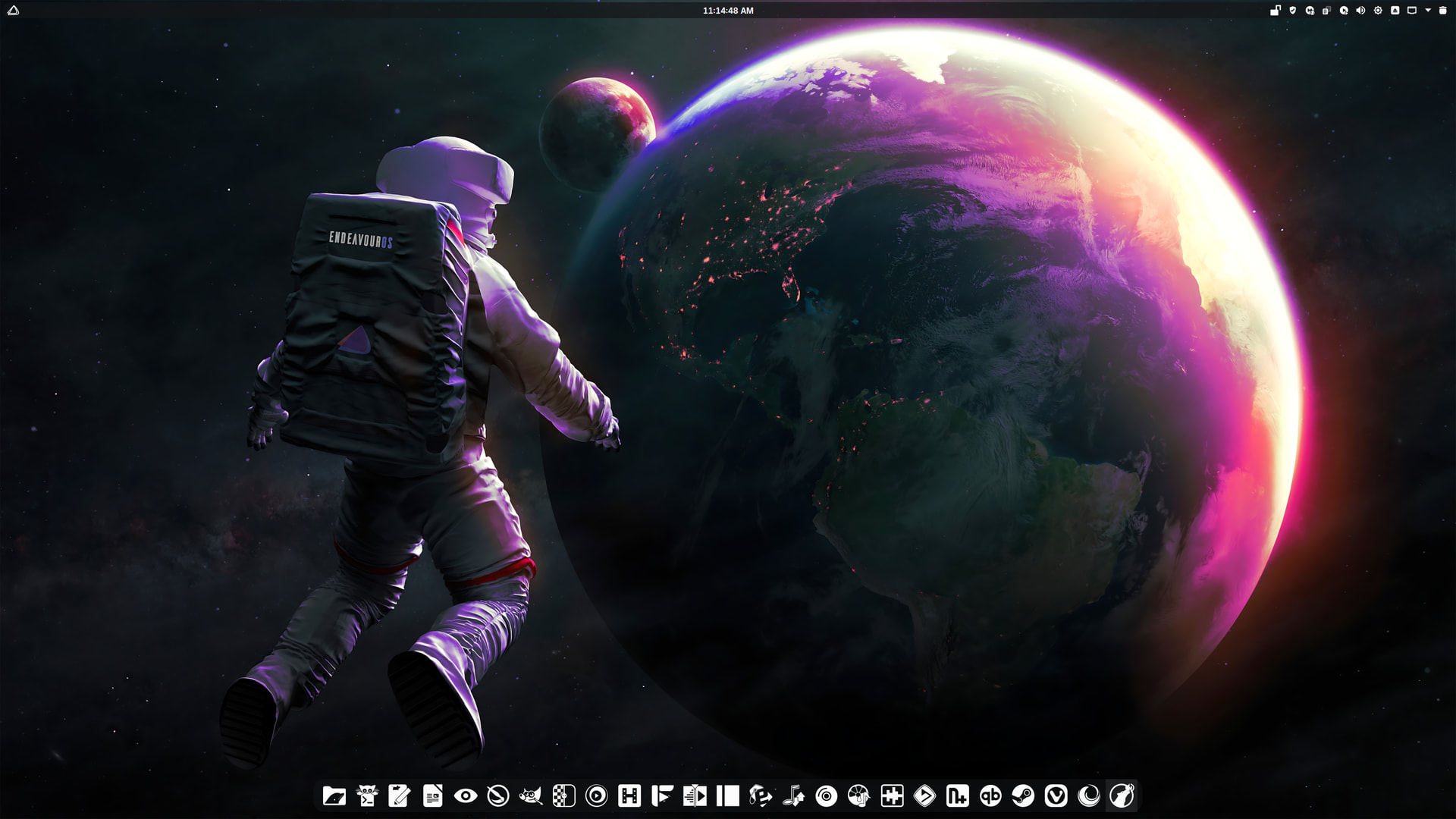Open the checkerboard split-panel app in dock

(x=564, y=795)
